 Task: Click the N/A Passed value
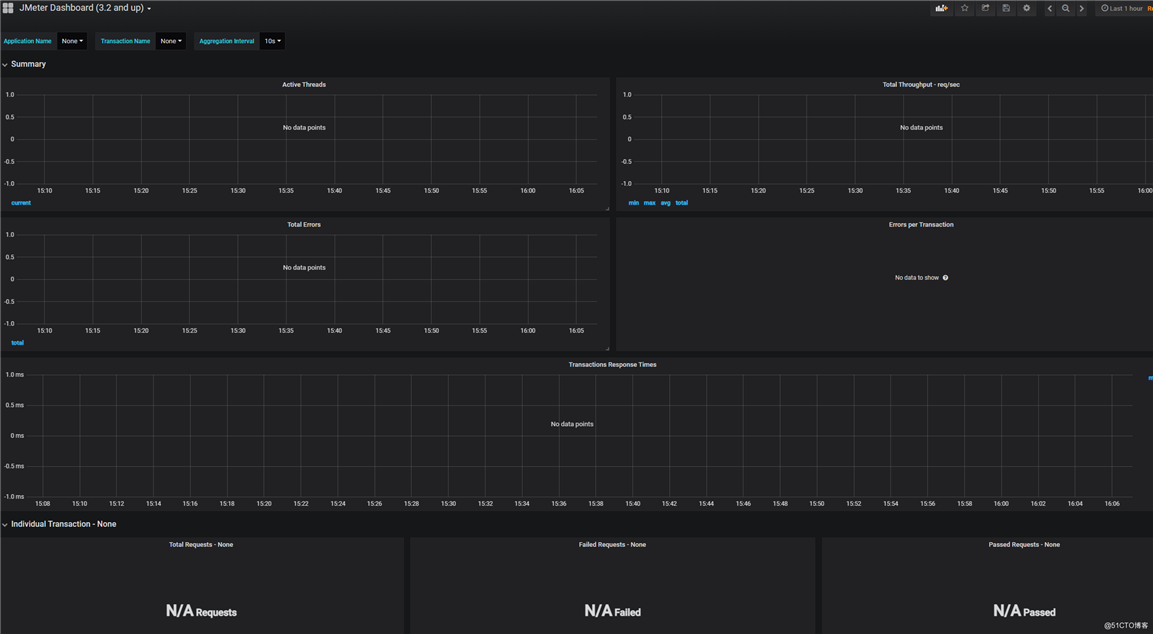(1024, 611)
